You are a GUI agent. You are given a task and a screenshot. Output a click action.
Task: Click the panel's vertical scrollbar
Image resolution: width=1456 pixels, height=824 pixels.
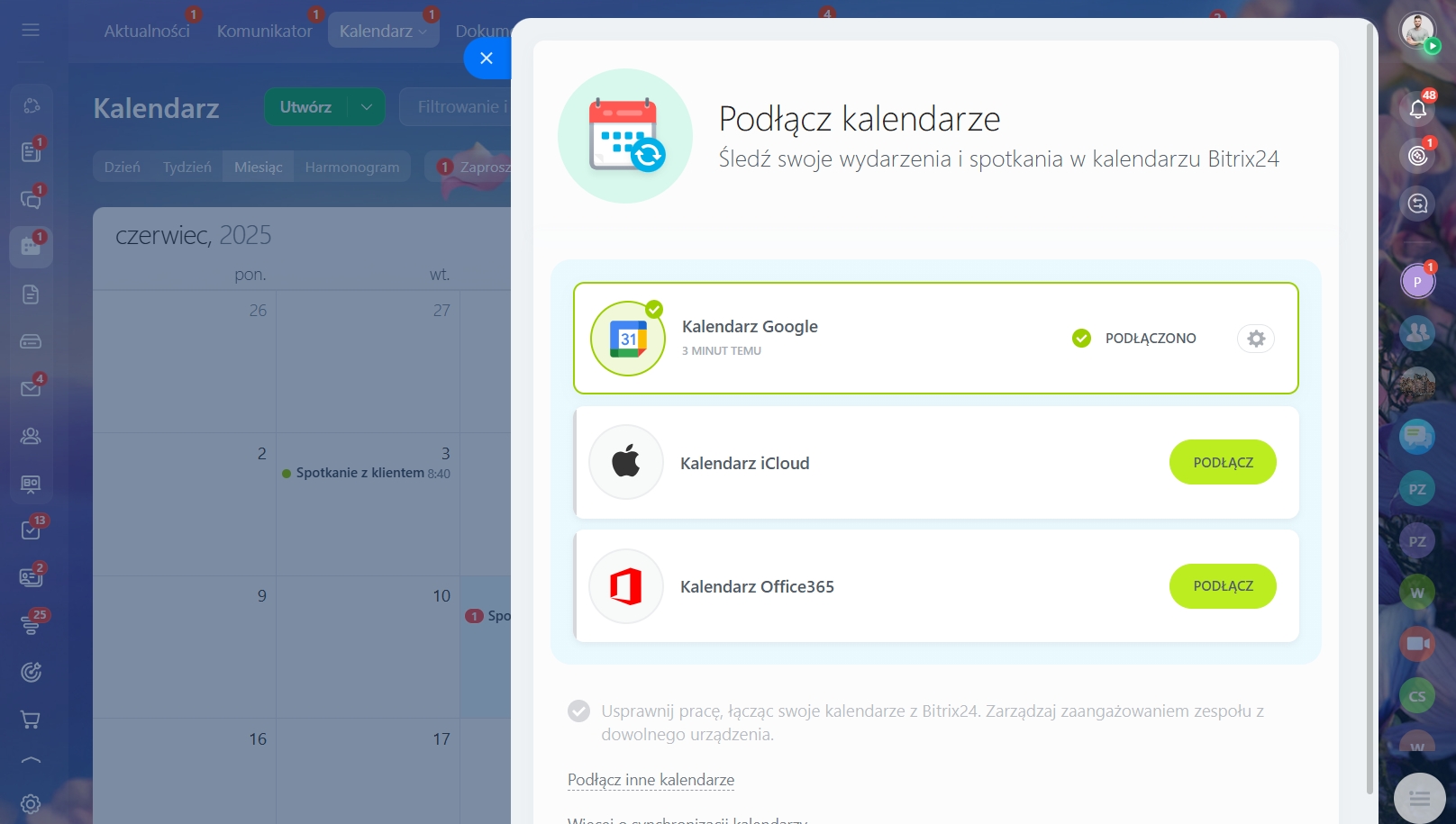click(x=1370, y=410)
